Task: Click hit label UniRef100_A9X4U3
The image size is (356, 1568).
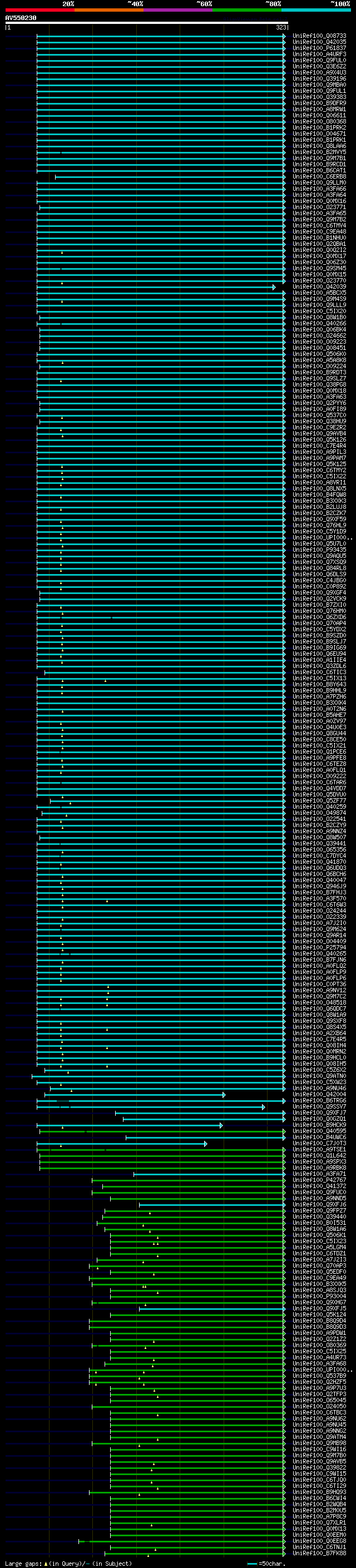Action: [319, 72]
